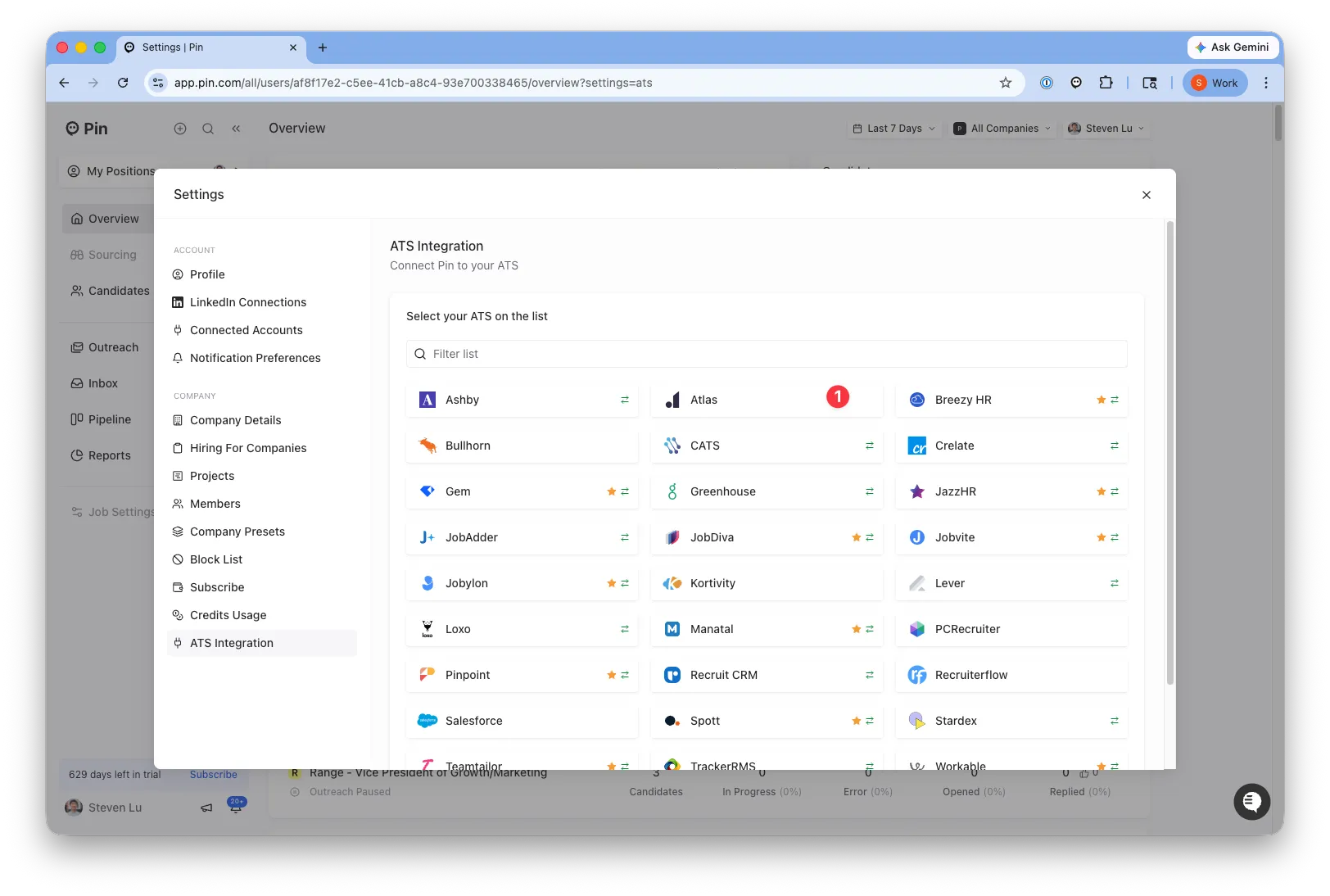Select the Crelate logo icon
1330x896 pixels.
[x=917, y=446]
